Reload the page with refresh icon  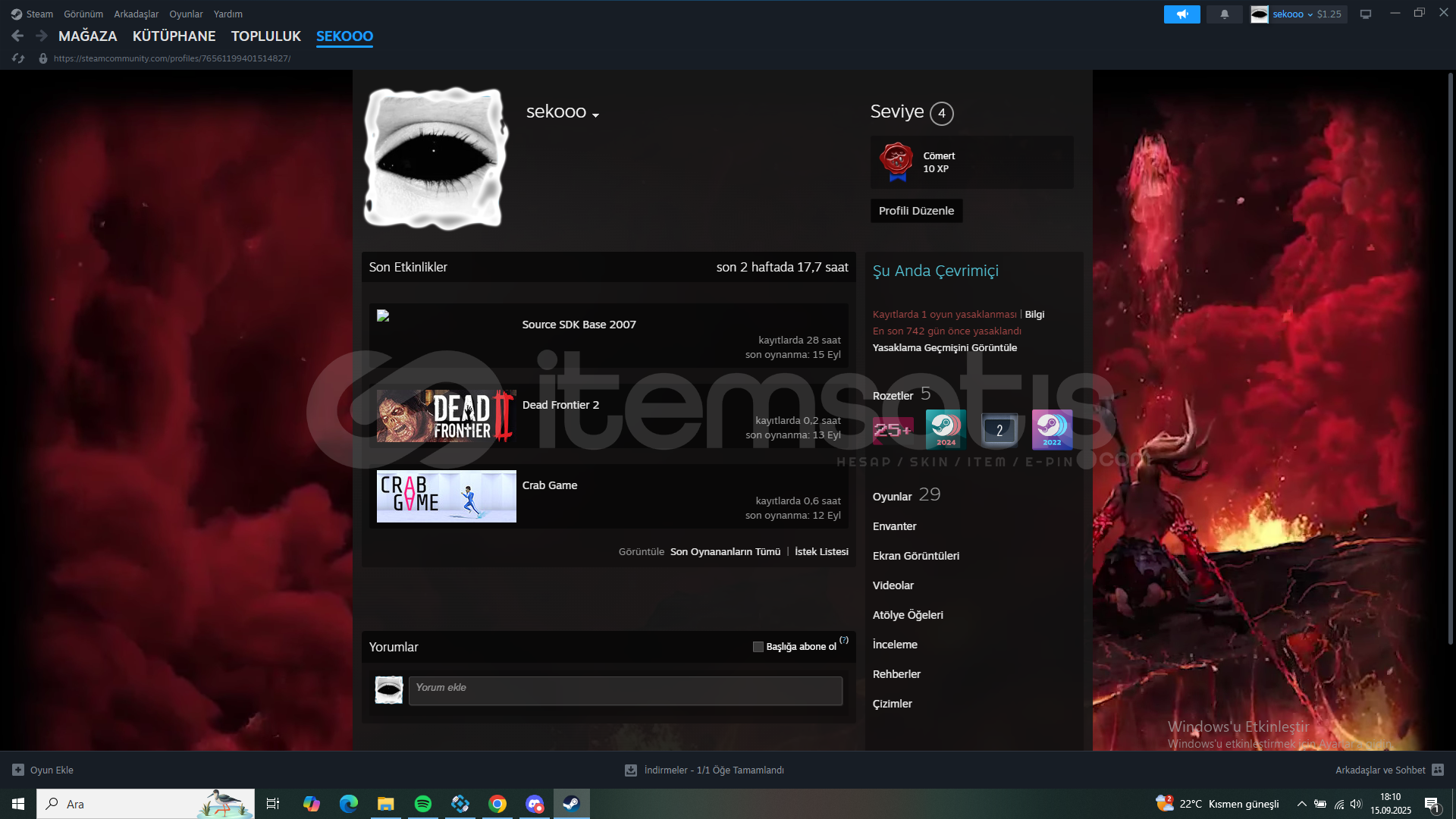coord(18,58)
